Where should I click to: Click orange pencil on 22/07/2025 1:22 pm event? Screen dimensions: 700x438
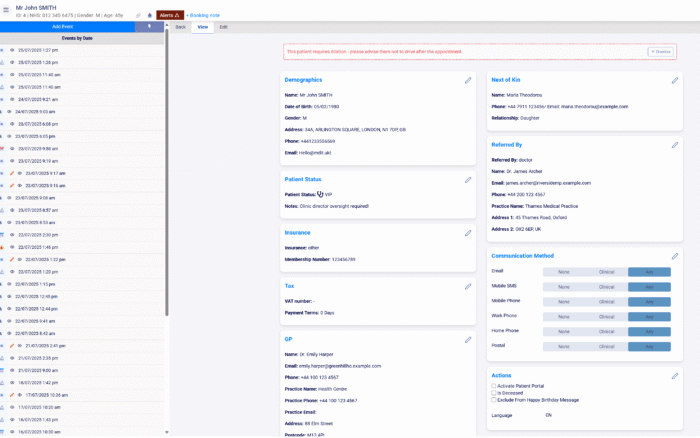tap(12, 259)
